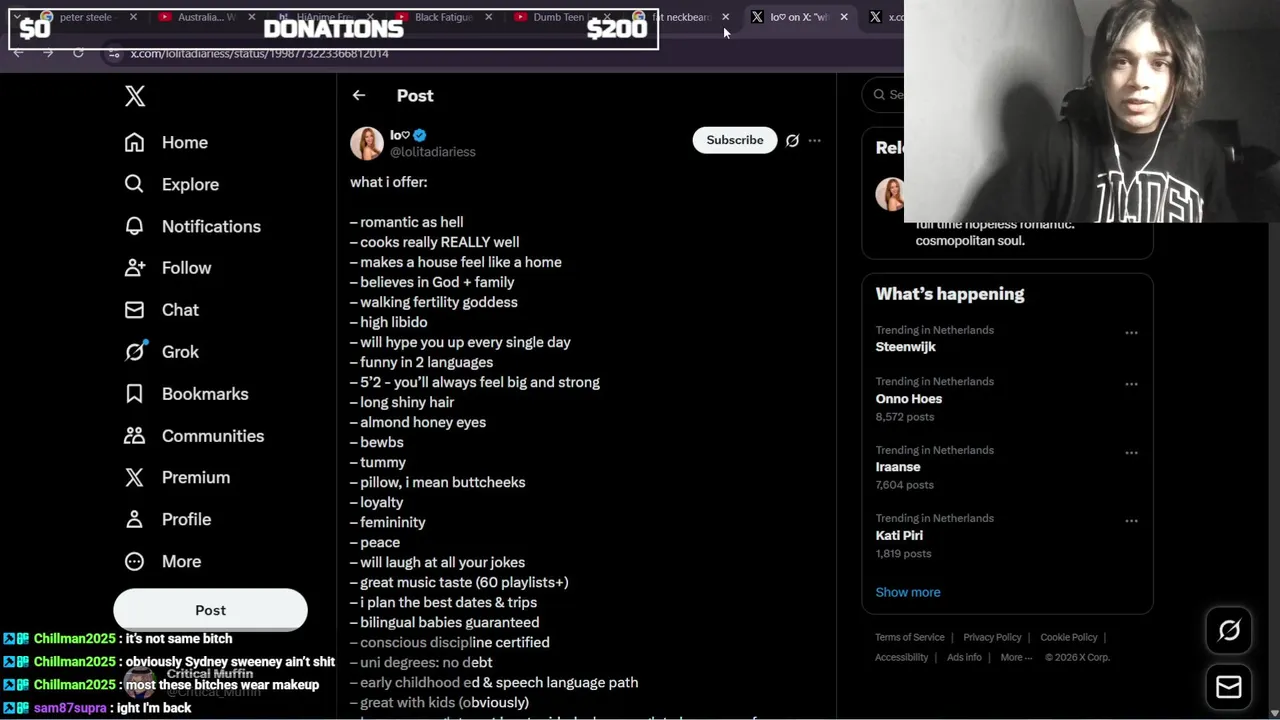Open options menu for Kati Piri trend

1131,521
